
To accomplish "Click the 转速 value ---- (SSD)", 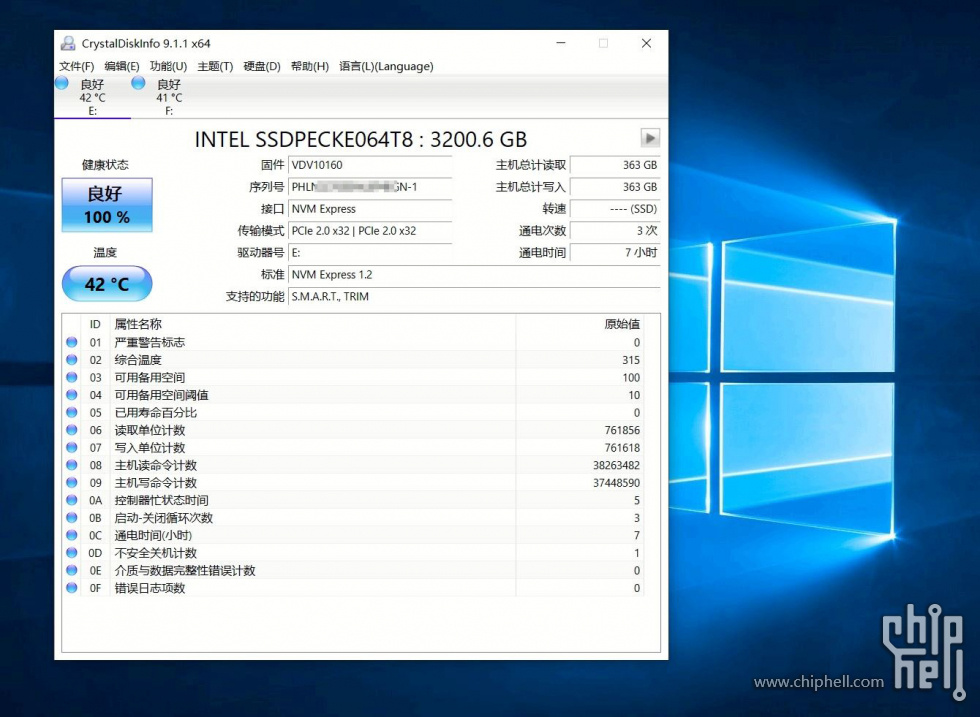I will pos(616,209).
